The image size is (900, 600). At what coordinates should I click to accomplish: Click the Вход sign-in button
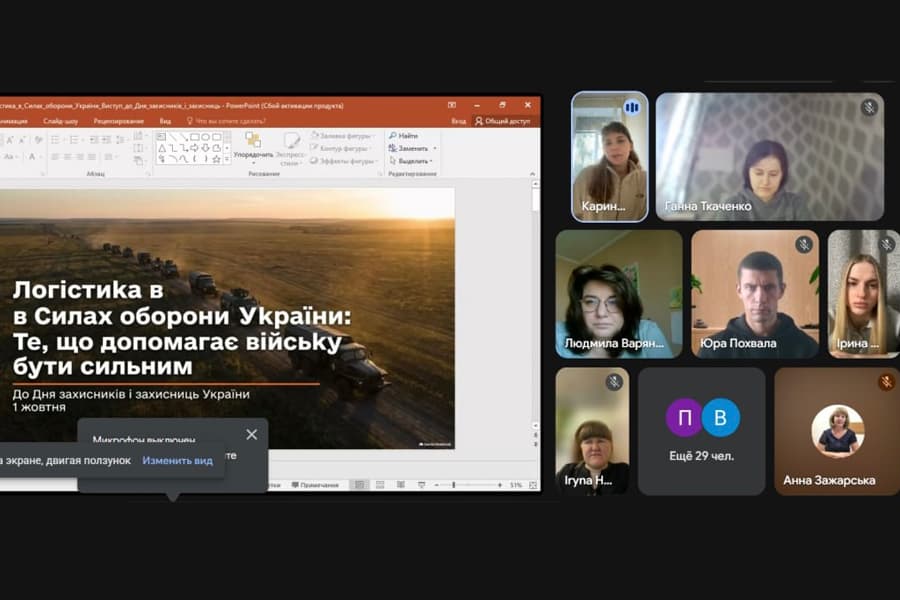pyautogui.click(x=458, y=121)
